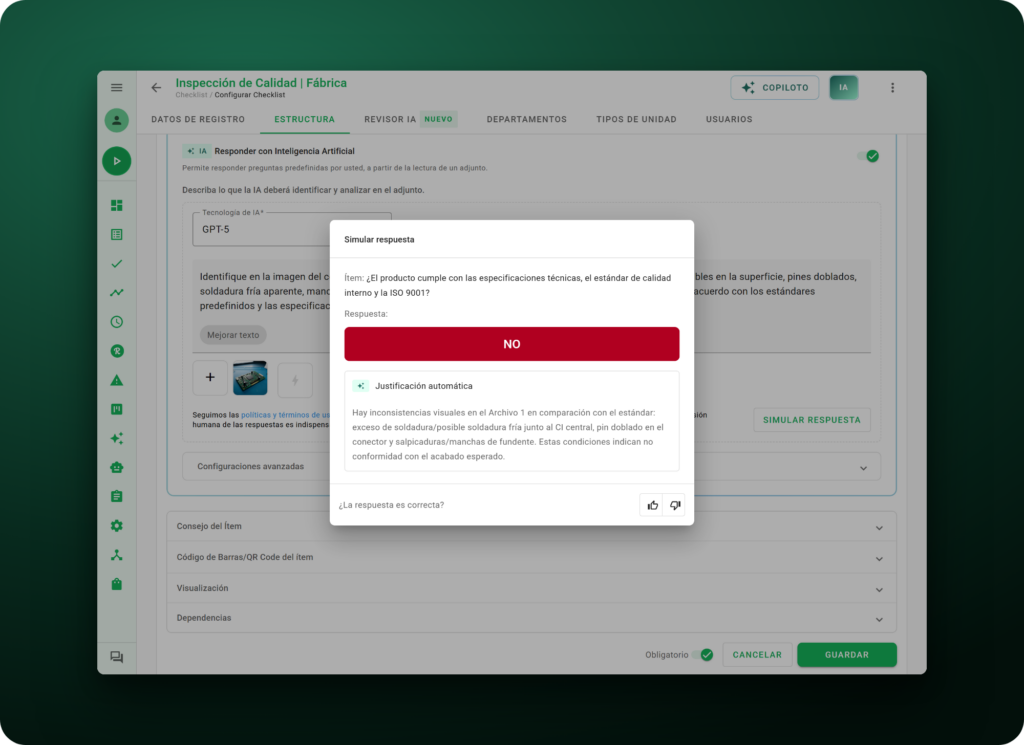Open the dashboard icon in sidebar

tap(117, 205)
